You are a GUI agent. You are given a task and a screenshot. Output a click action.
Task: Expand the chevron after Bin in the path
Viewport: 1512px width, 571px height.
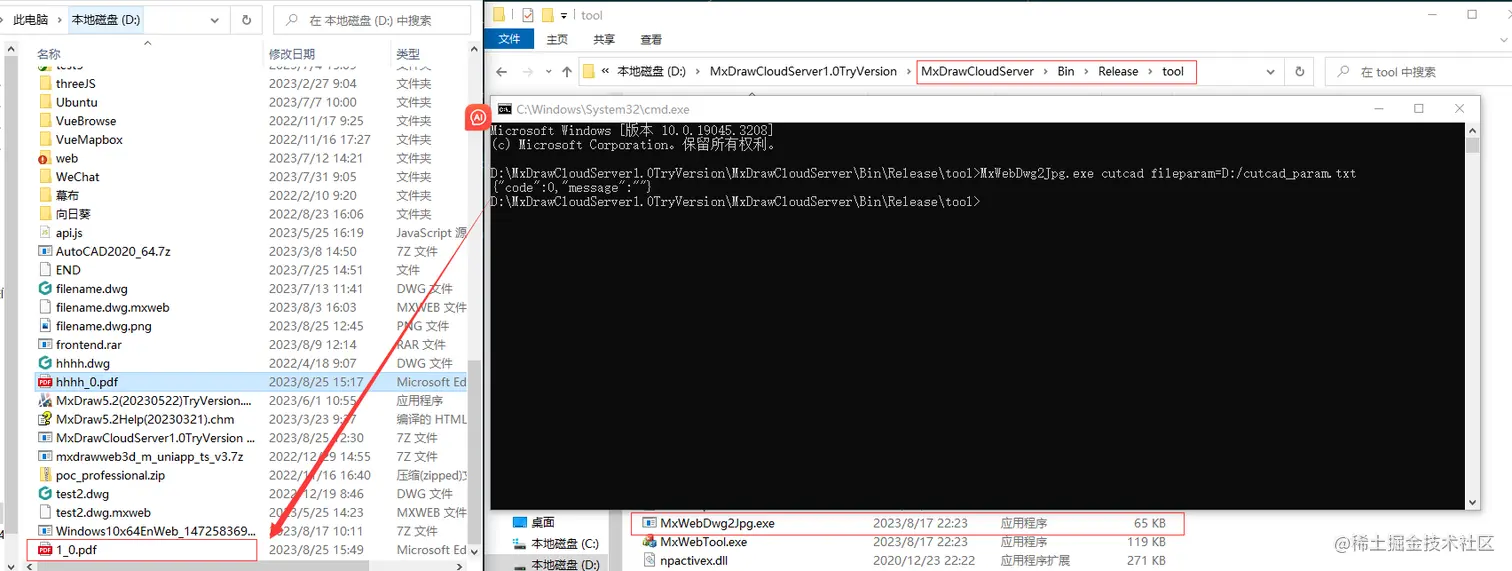(1086, 72)
